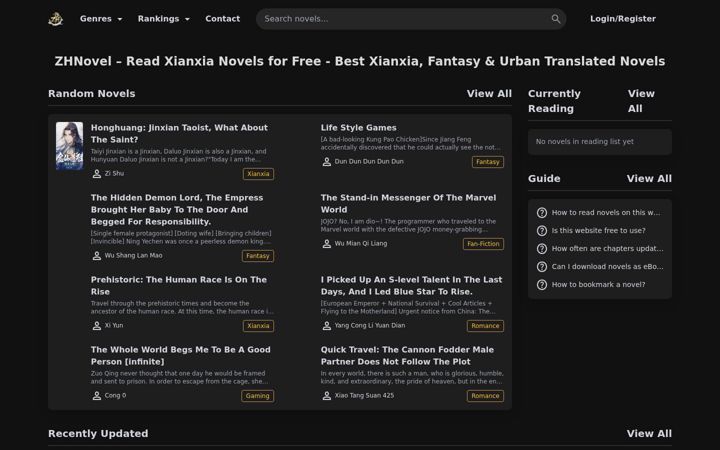Click the Gaming genre tag
Viewport: 720px width, 450px height.
tap(258, 396)
